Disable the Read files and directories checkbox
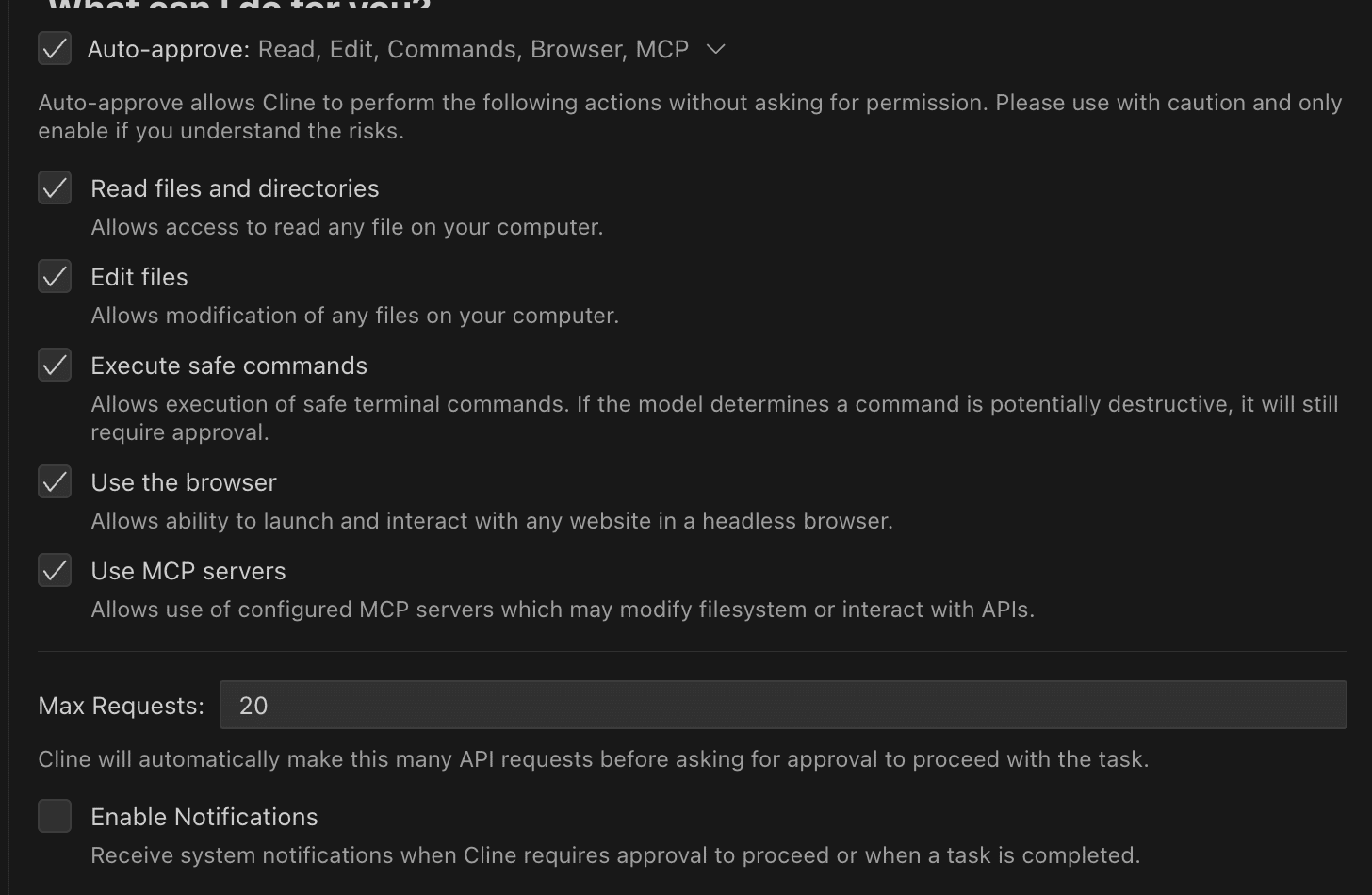The height and width of the screenshot is (895, 1372). (x=55, y=187)
